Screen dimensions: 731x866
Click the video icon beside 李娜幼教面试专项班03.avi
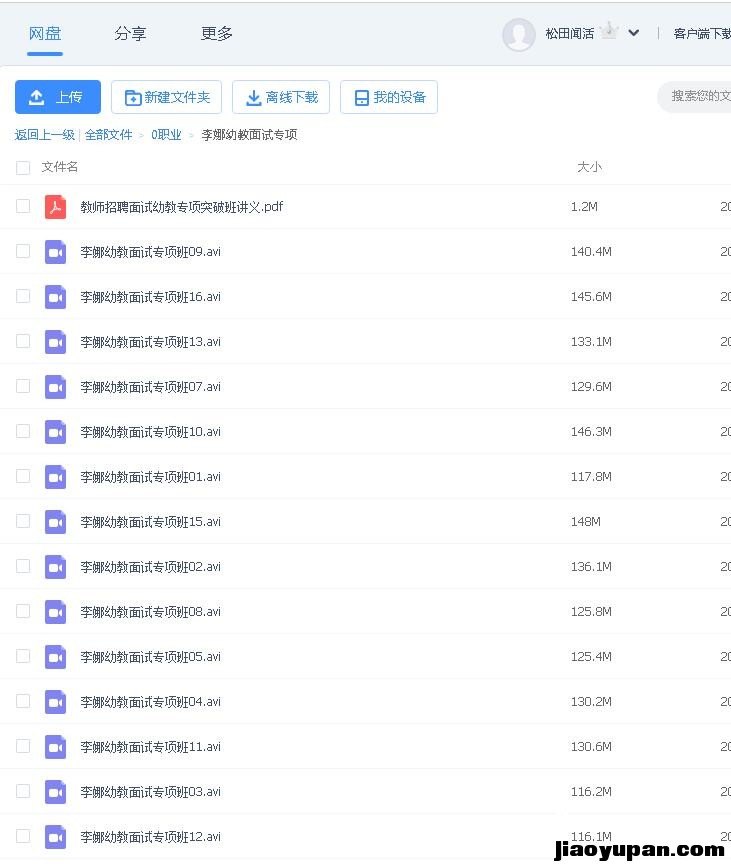coord(55,792)
